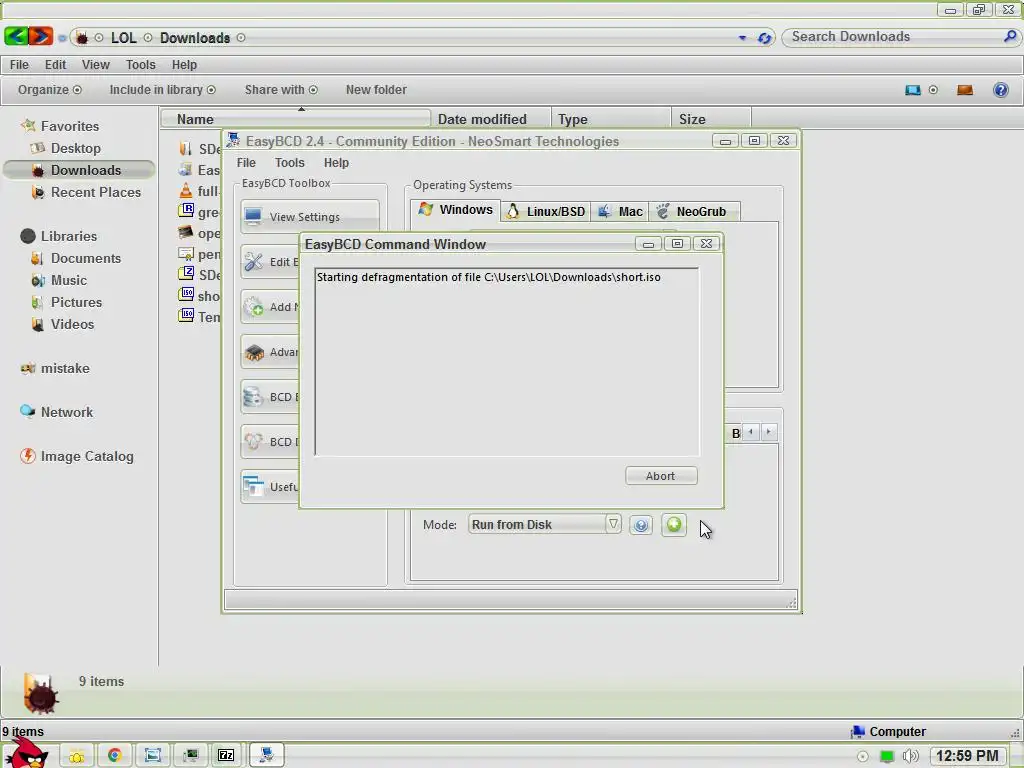Image resolution: width=1024 pixels, height=768 pixels.
Task: Click the tab scroll left arrow beside B
Action: pos(751,432)
